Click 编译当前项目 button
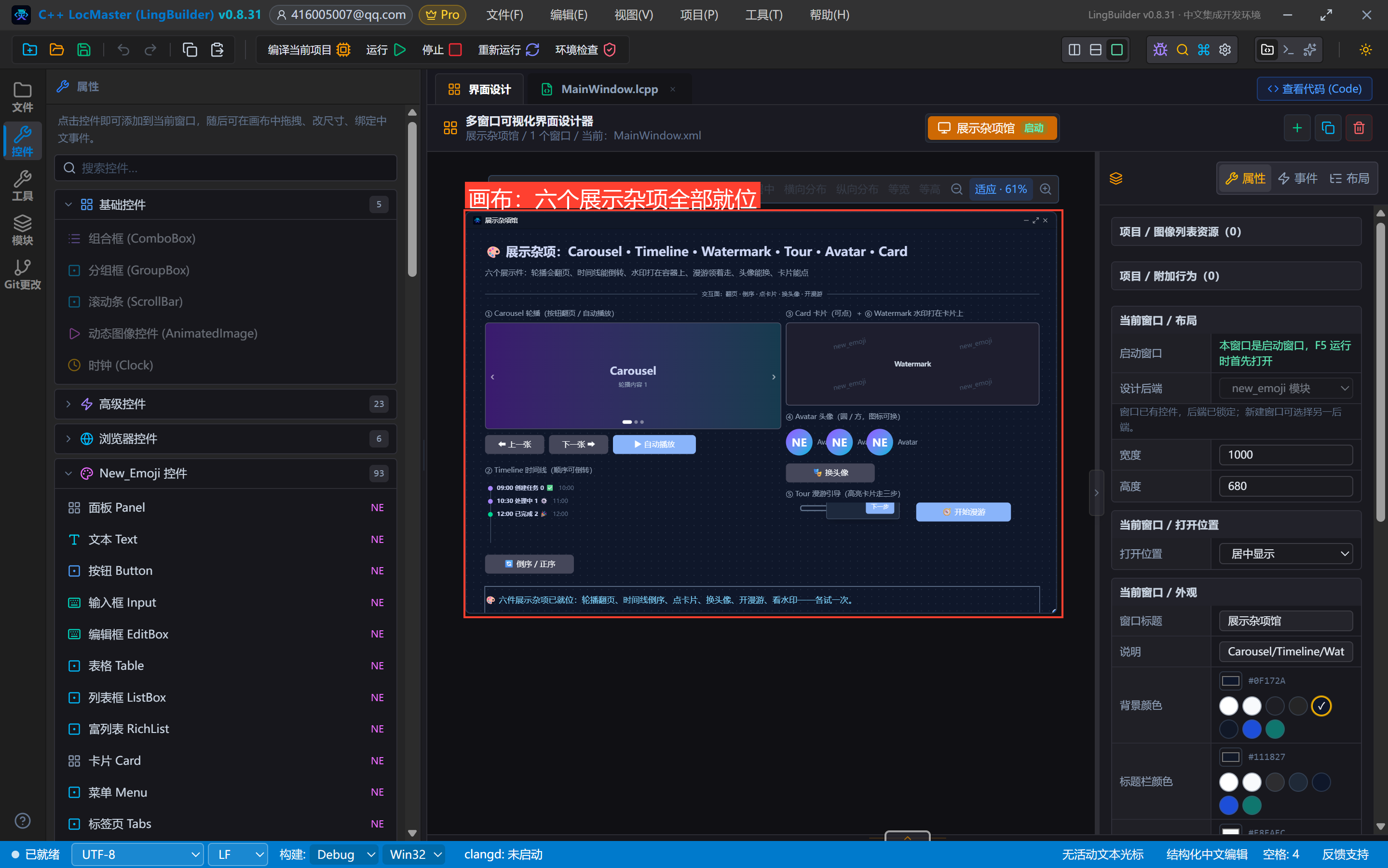The image size is (1388, 868). tap(309, 50)
